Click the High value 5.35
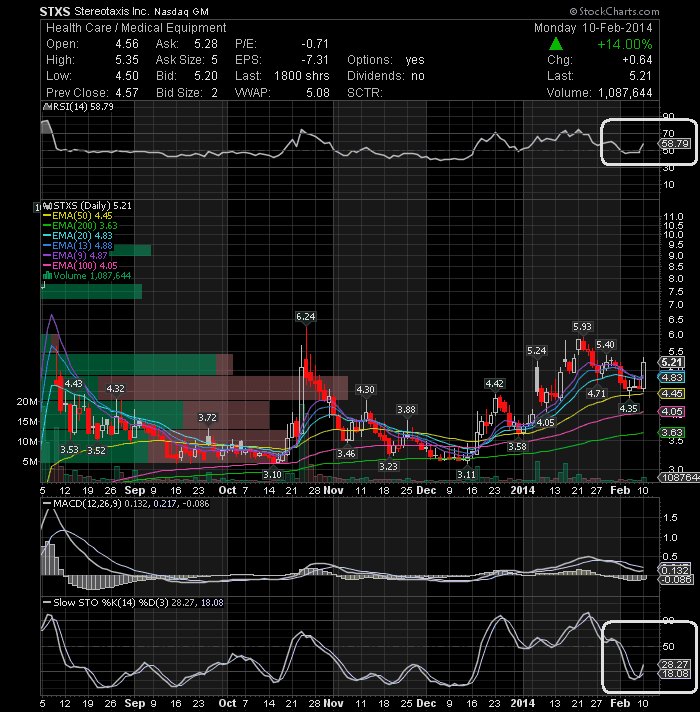Screen dimensions: 700x712 (x=127, y=59)
